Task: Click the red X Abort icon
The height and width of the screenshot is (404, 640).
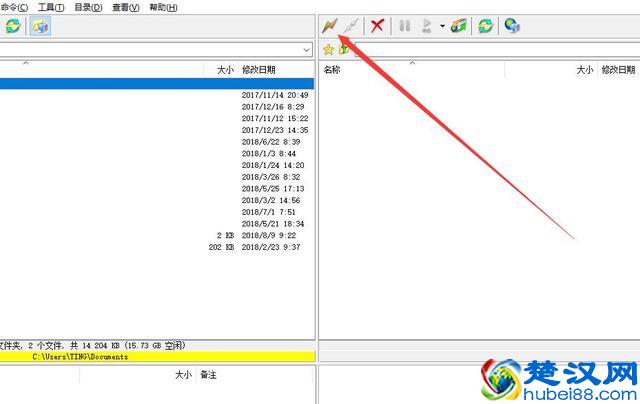Action: click(x=377, y=26)
